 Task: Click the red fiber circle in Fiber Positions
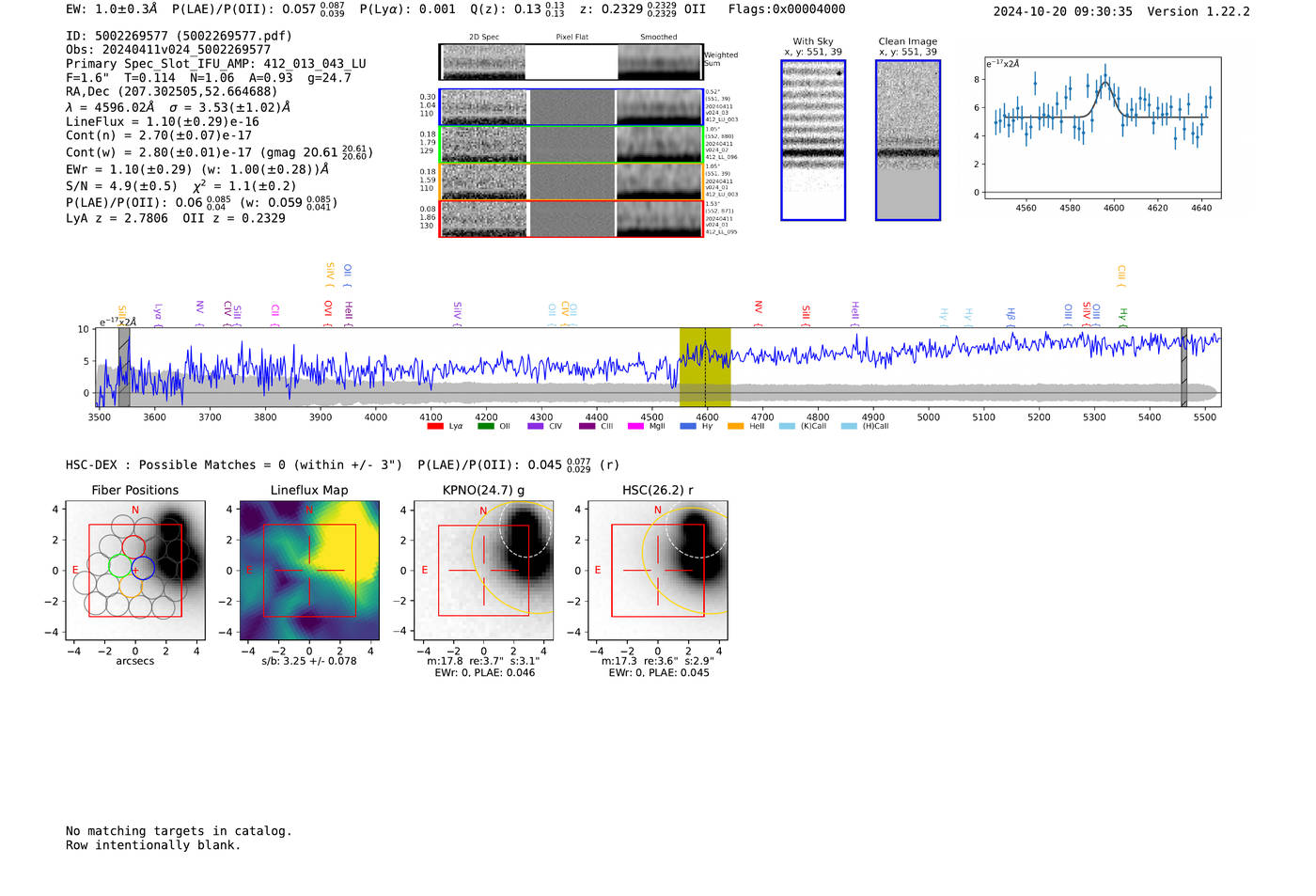point(133,546)
